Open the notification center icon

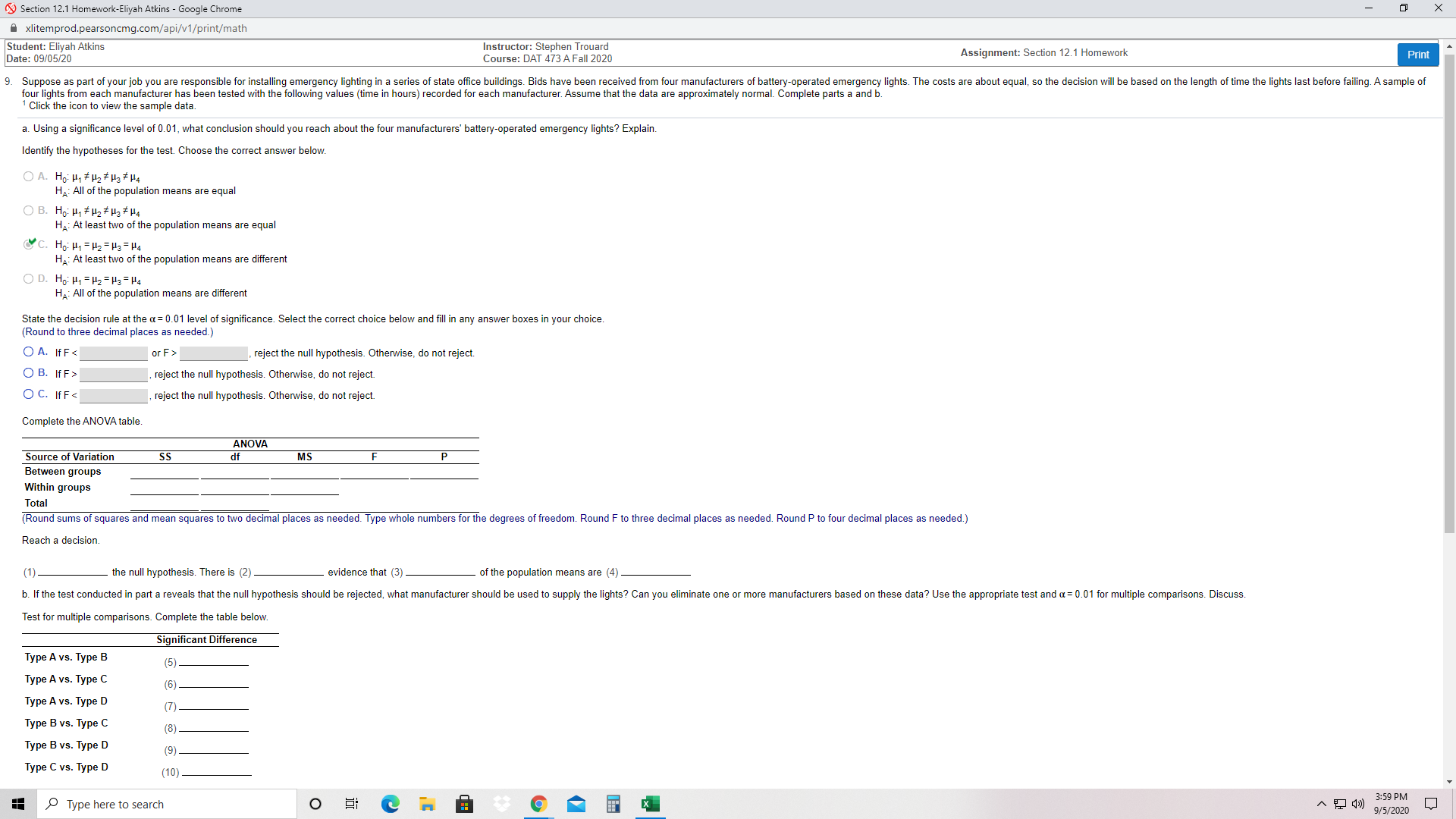pos(1431,804)
